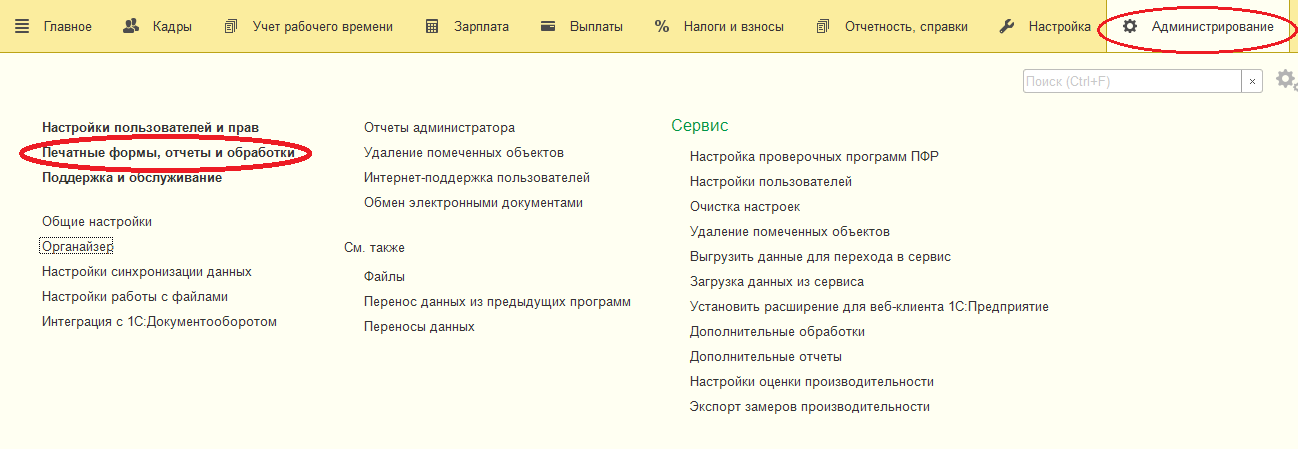Open Экспорт замеров производительности

810,407
